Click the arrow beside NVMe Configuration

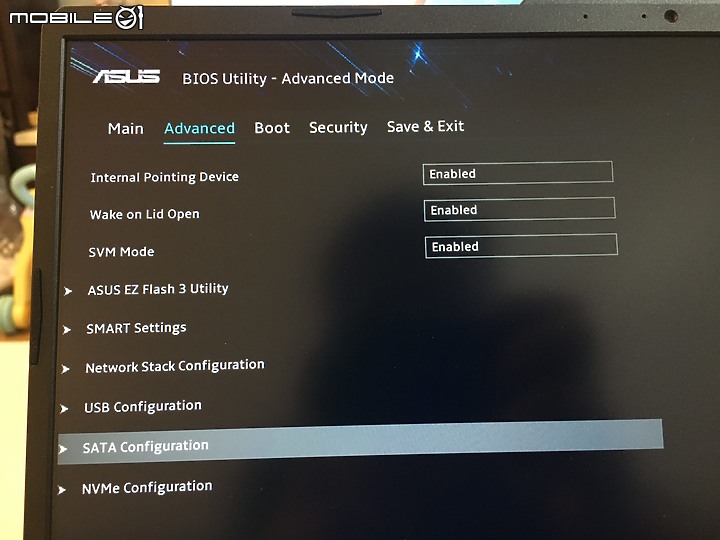click(x=62, y=490)
